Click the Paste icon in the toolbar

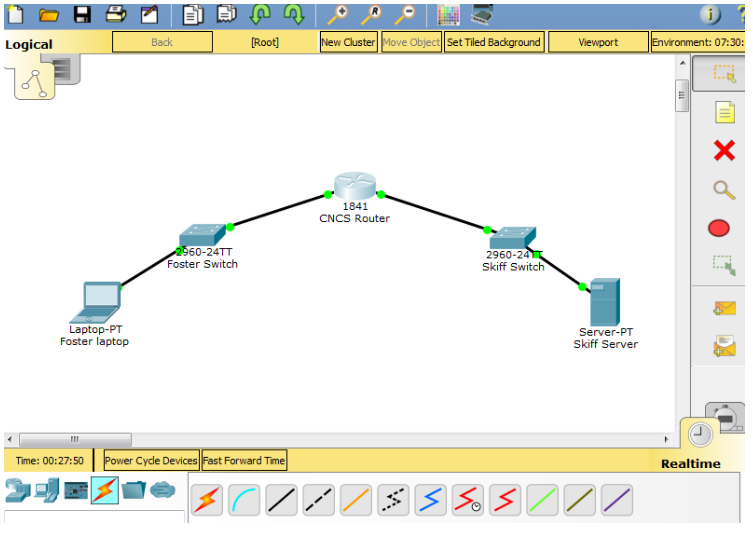[x=227, y=14]
